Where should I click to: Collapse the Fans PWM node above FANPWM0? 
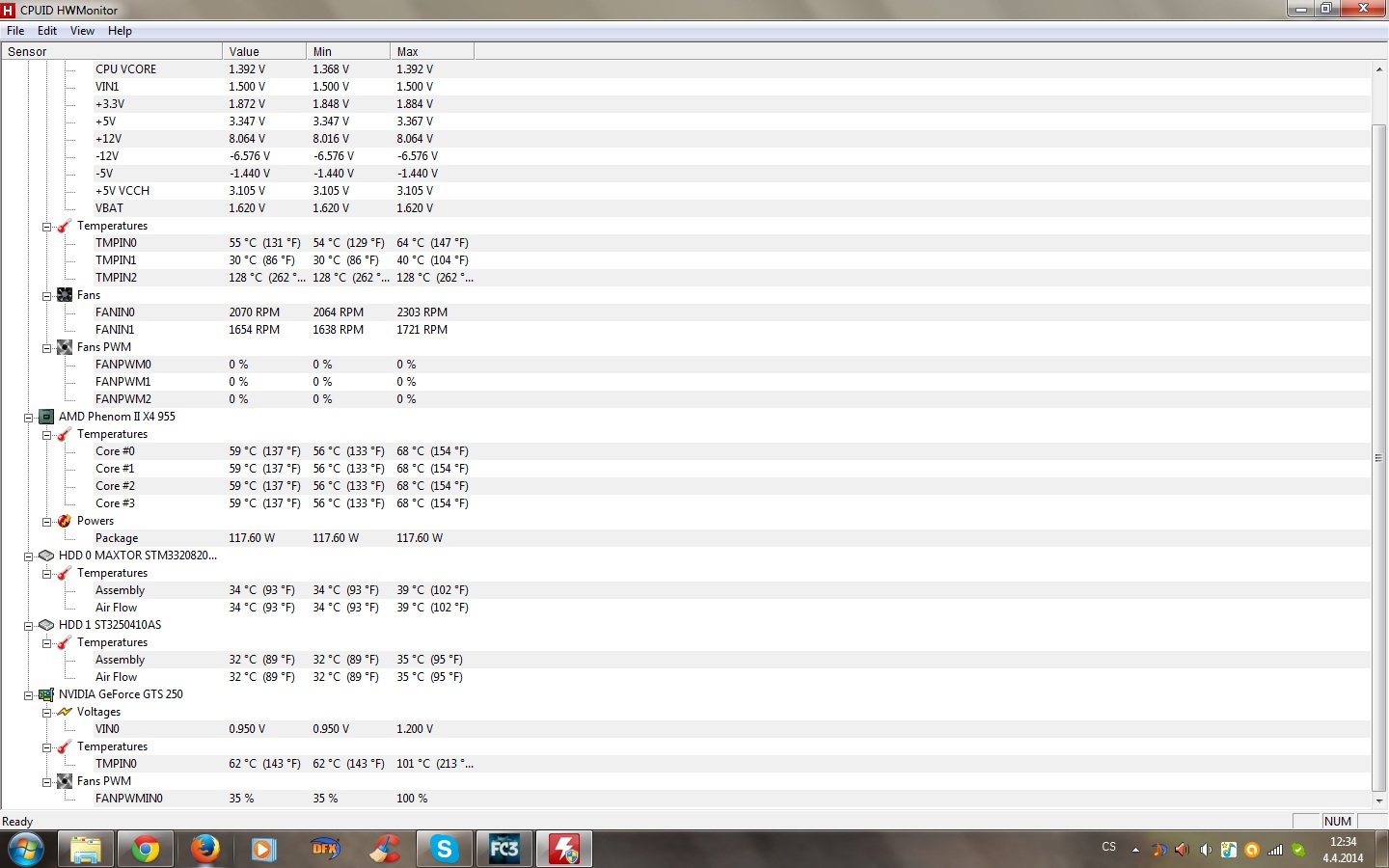pos(46,348)
